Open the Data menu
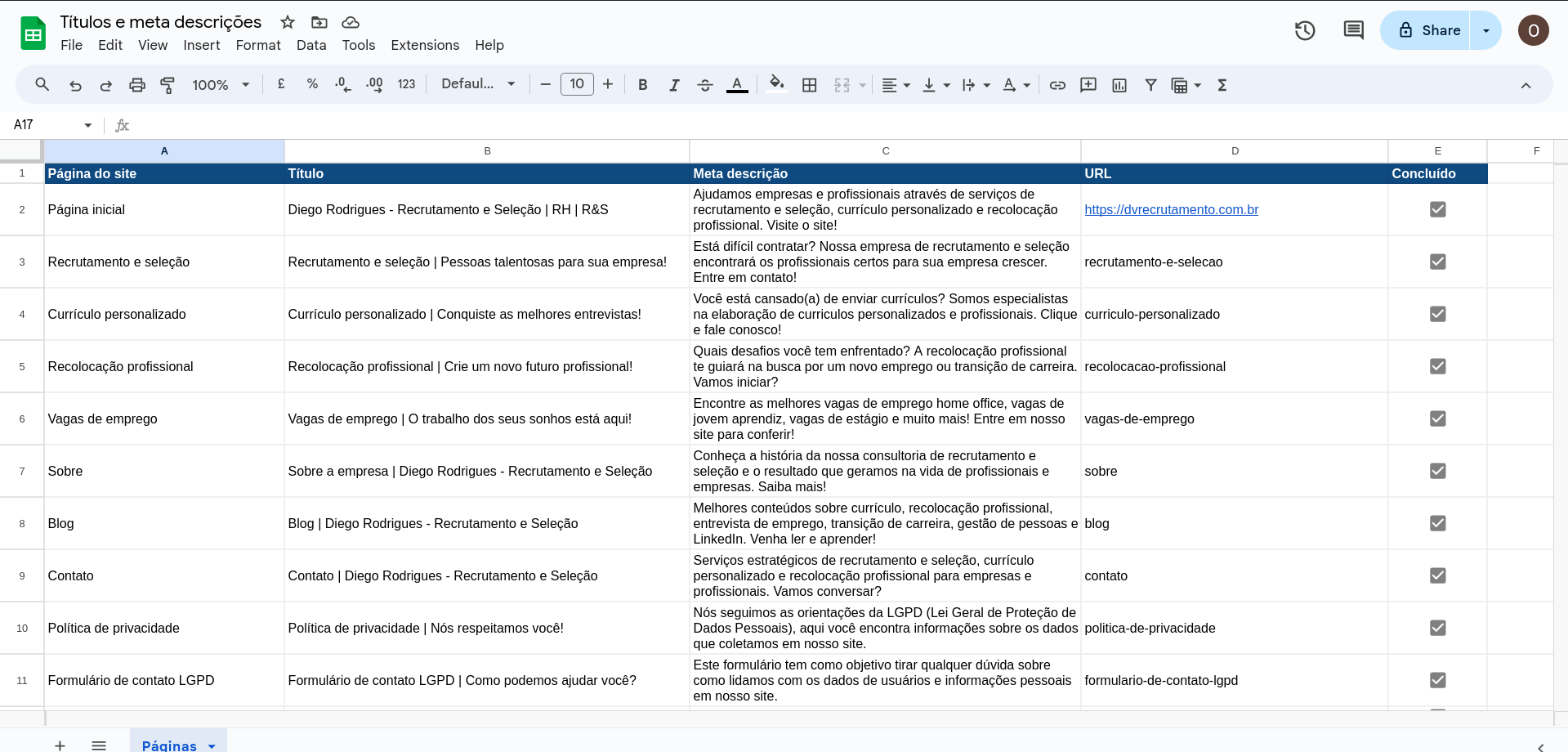This screenshot has height=752, width=1568. tap(310, 45)
